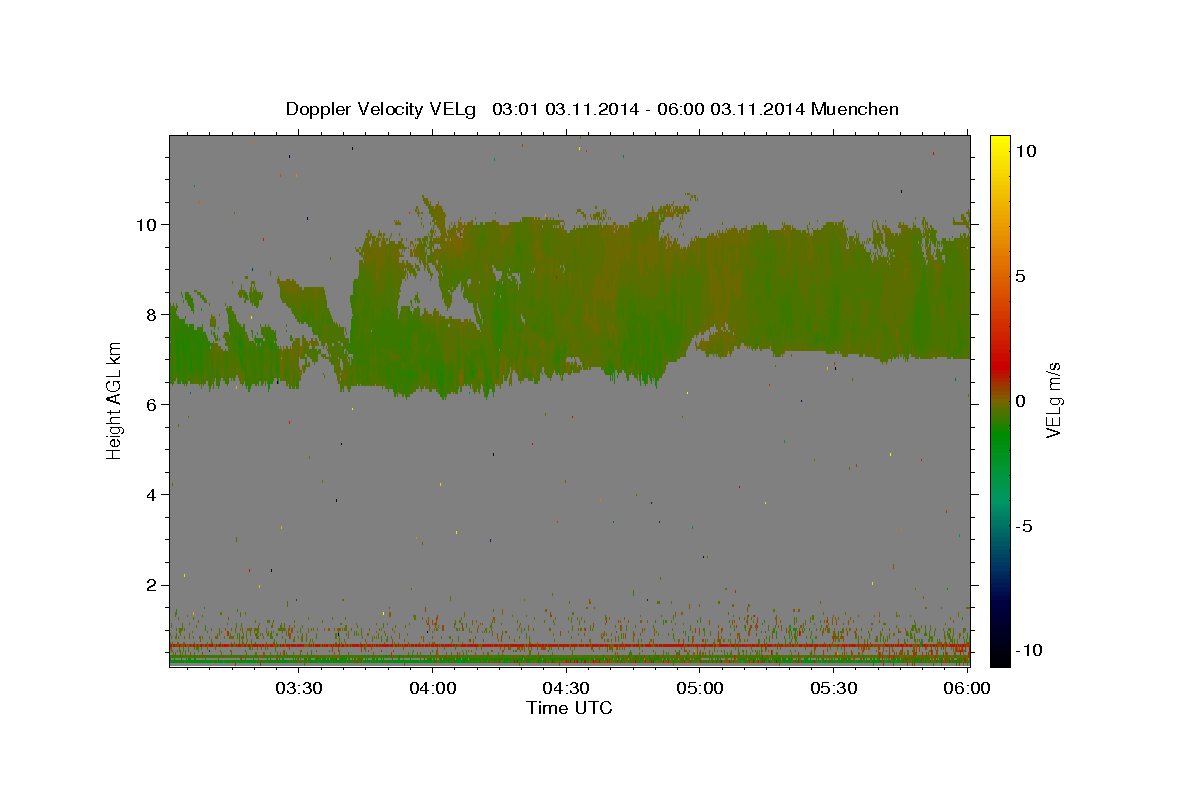The height and width of the screenshot is (800, 1200).
Task: Click the colorbar value 5
Action: (1020, 275)
